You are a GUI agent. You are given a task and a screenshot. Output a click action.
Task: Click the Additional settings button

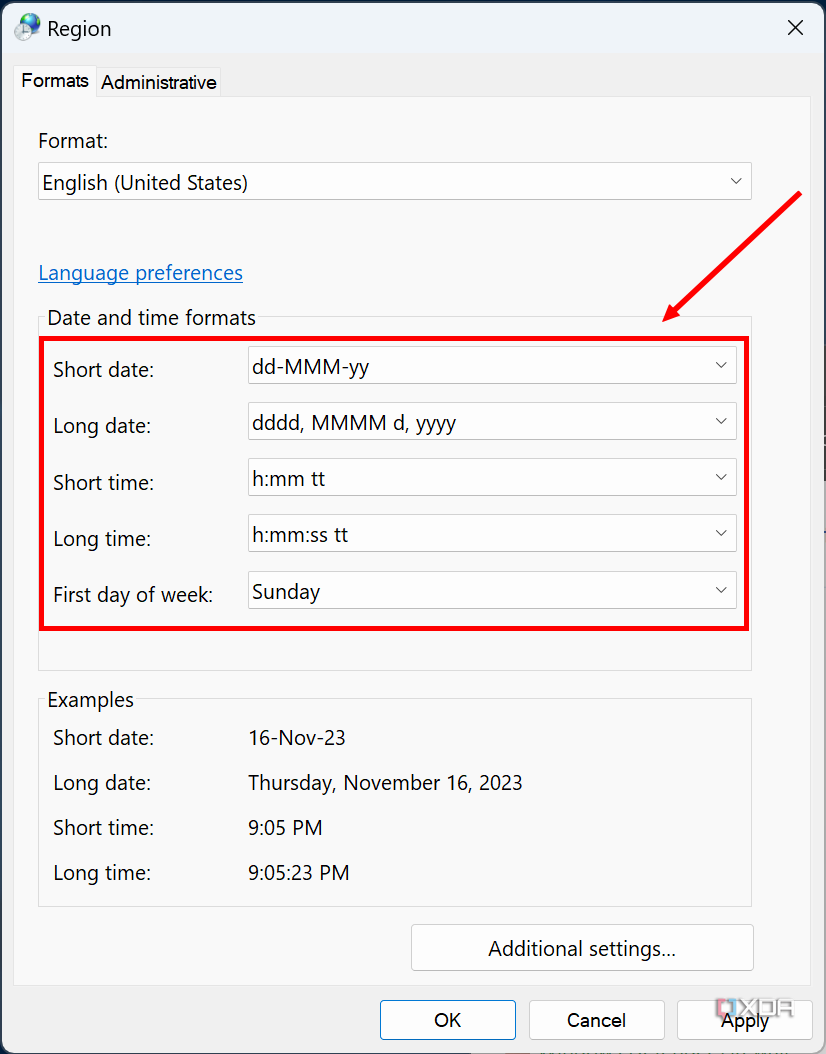click(582, 948)
